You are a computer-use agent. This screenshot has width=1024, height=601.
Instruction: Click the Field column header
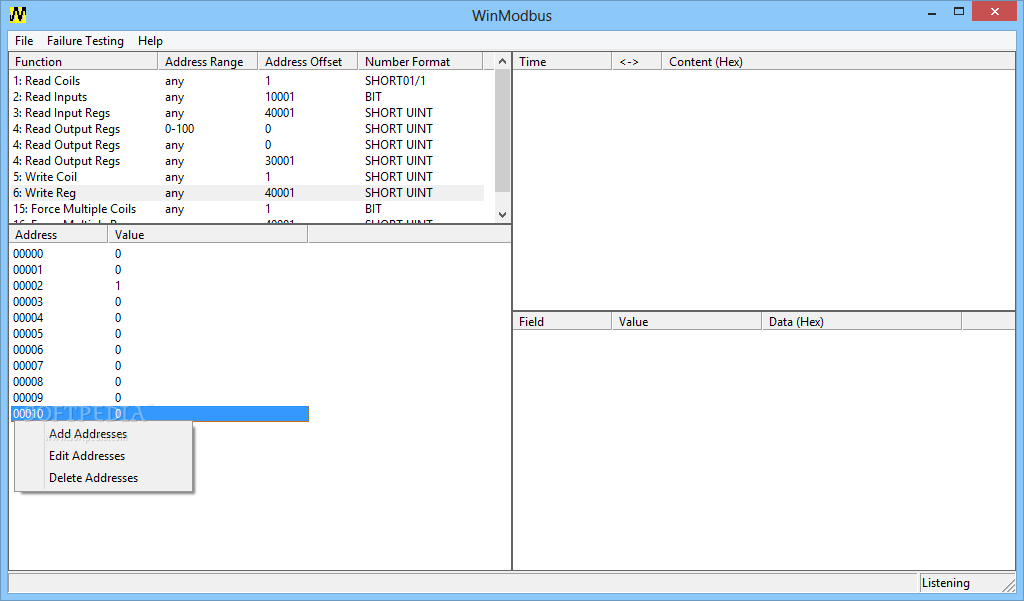tap(562, 321)
